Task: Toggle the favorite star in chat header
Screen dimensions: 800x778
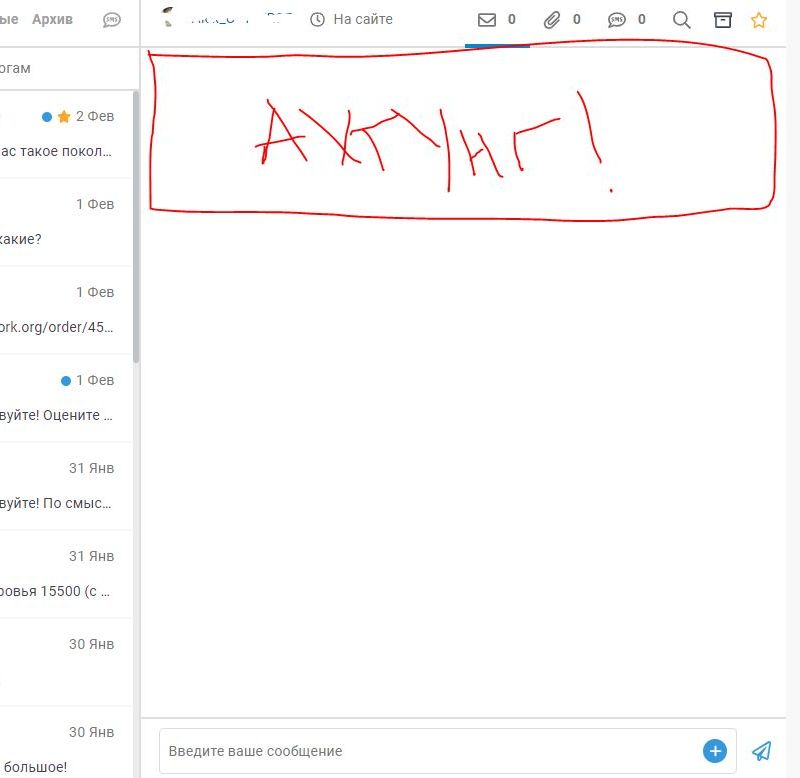Action: click(x=759, y=20)
